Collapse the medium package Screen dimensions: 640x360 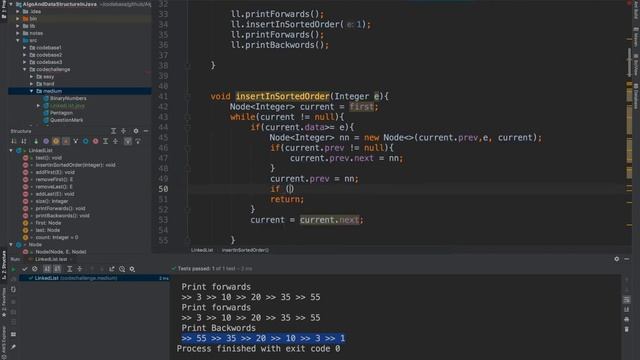coord(32,91)
